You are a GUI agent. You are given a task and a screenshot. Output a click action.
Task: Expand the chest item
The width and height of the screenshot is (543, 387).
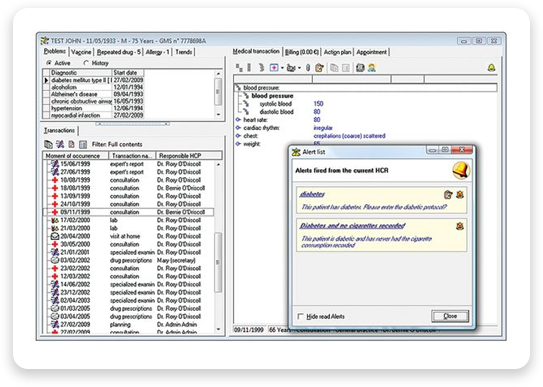click(238, 136)
